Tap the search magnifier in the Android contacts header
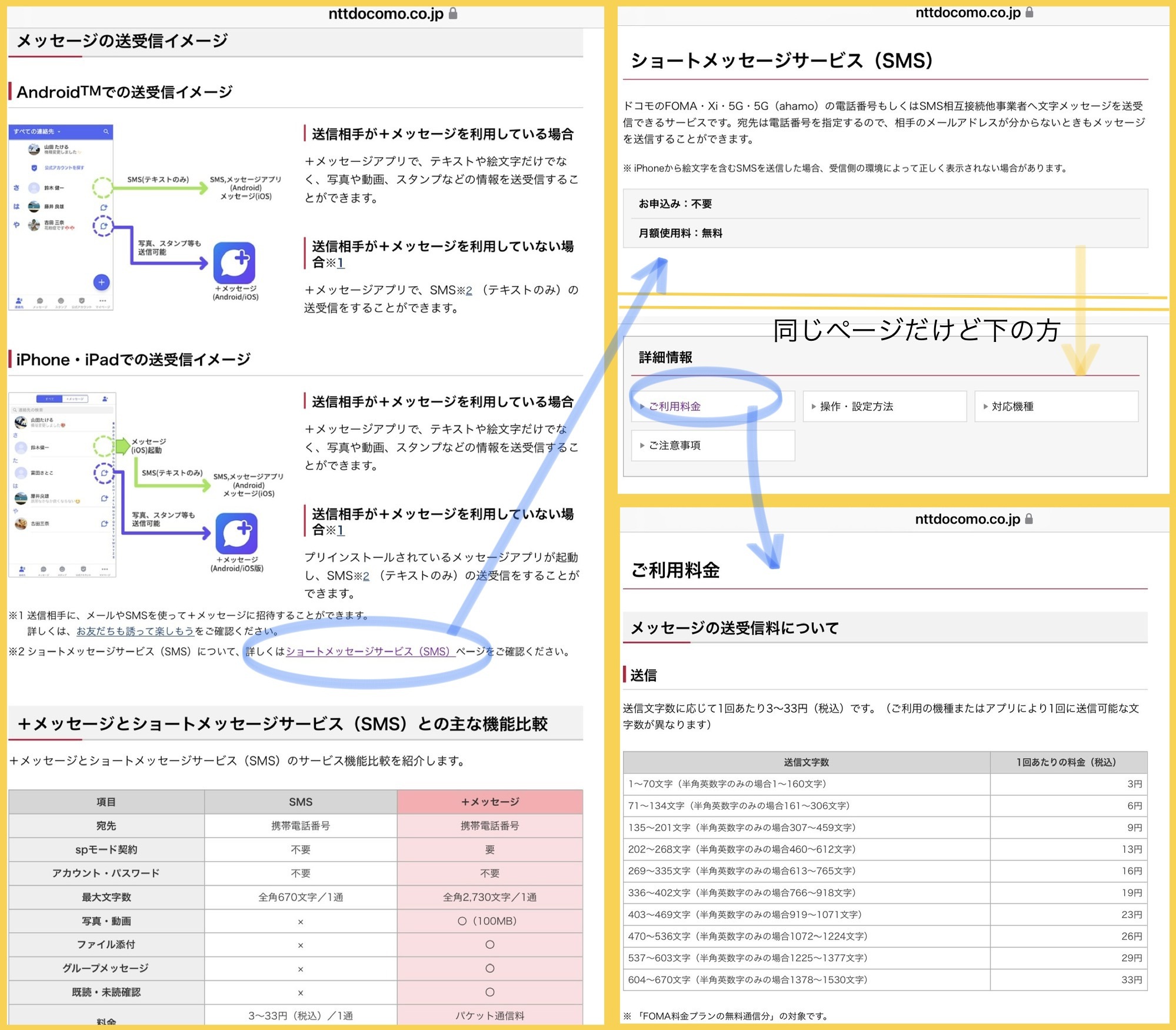 tap(106, 131)
